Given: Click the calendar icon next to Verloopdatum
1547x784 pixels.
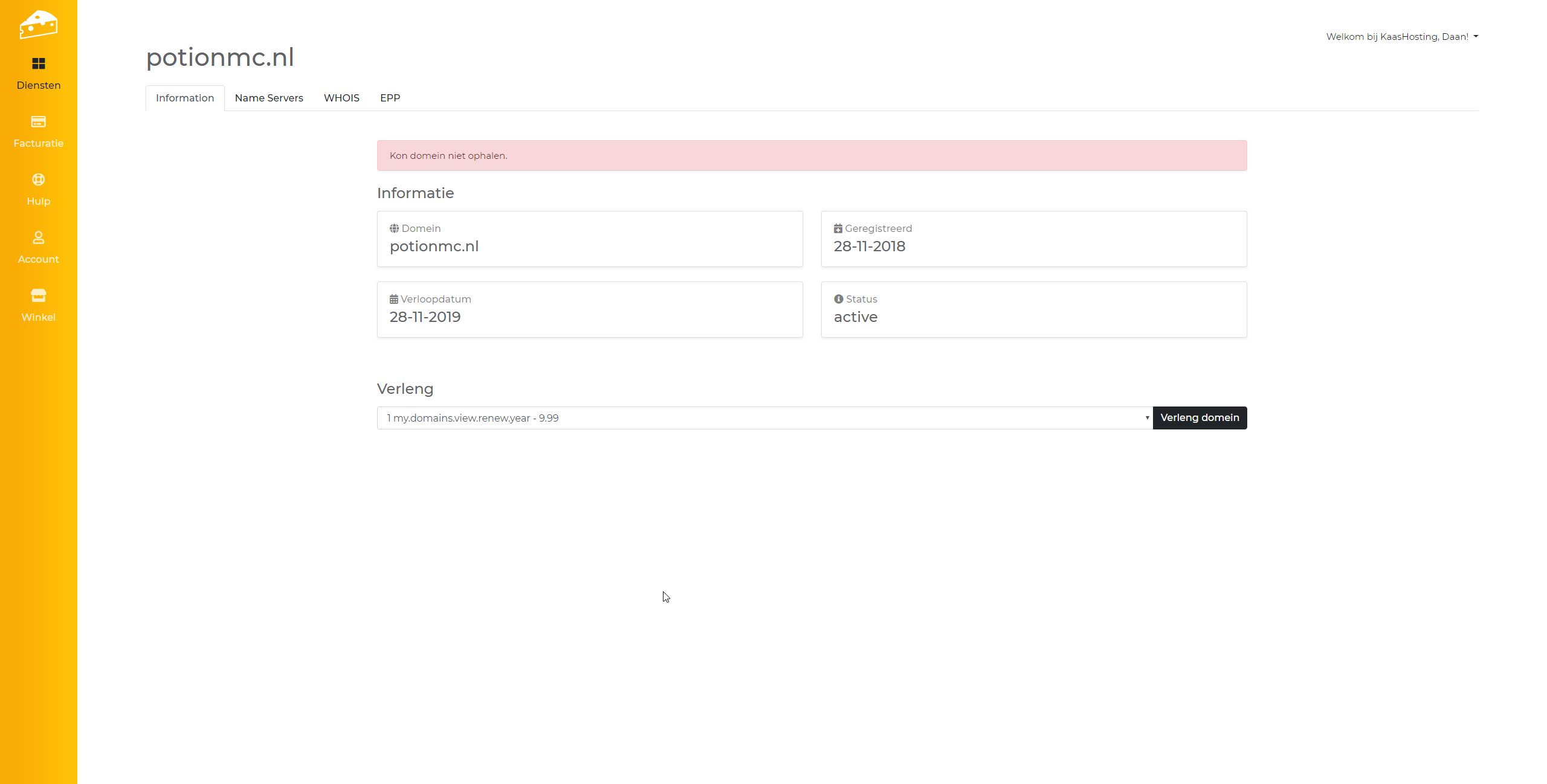Looking at the screenshot, I should tap(393, 299).
